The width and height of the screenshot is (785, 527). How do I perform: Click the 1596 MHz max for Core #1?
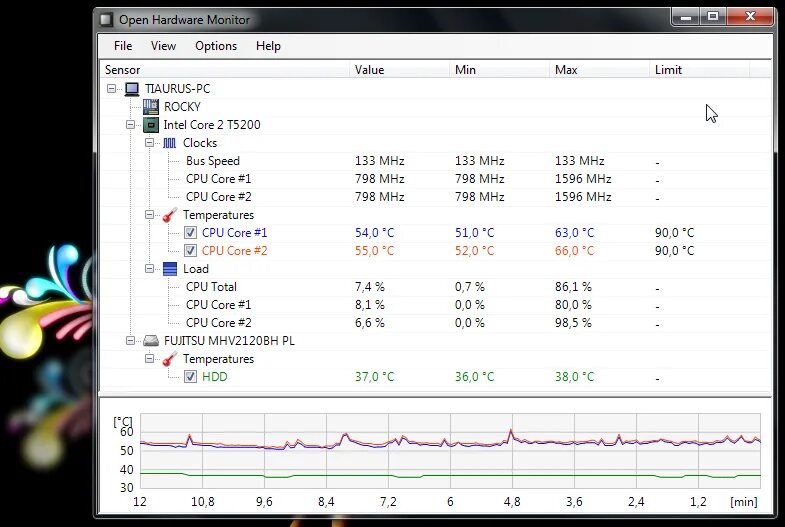coord(583,179)
